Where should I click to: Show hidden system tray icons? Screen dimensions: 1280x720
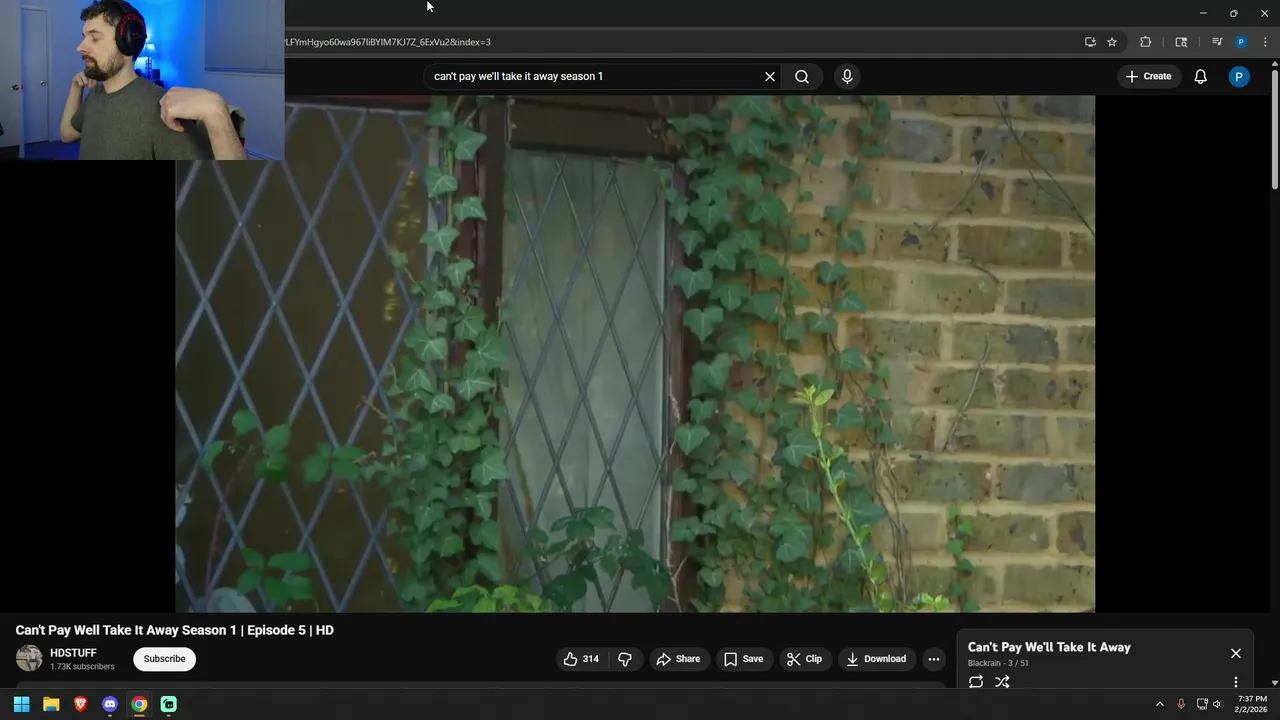tap(1160, 704)
